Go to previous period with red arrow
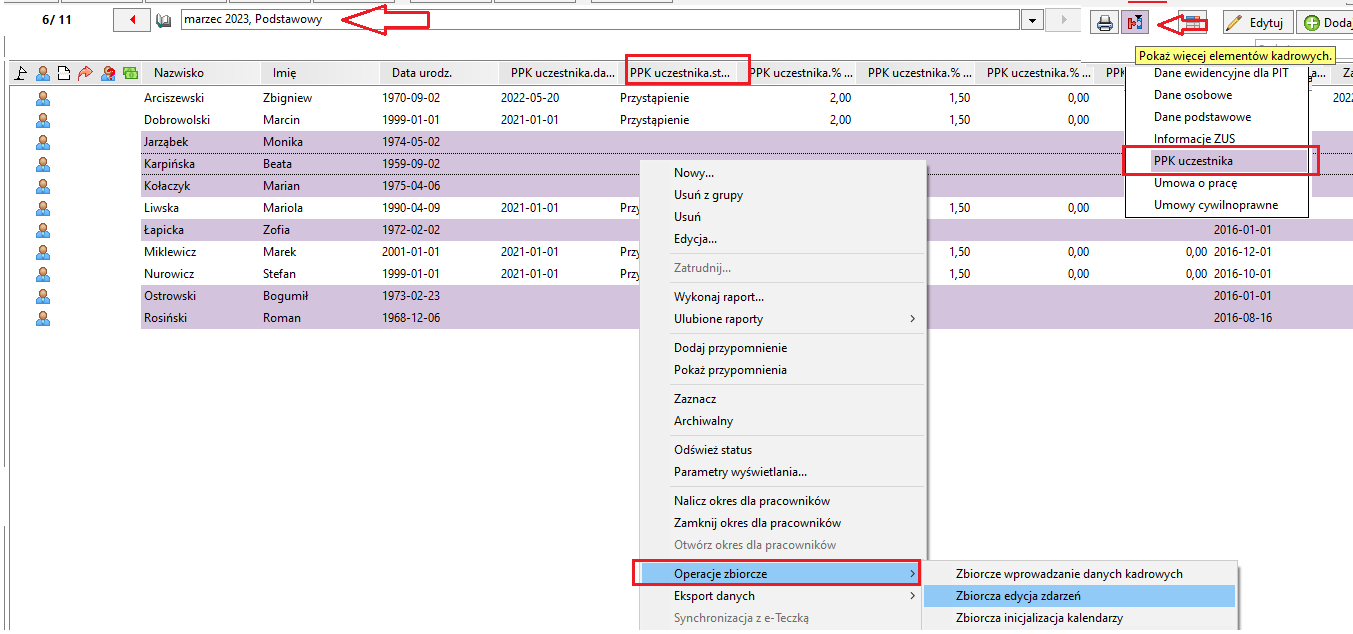 (x=132, y=20)
